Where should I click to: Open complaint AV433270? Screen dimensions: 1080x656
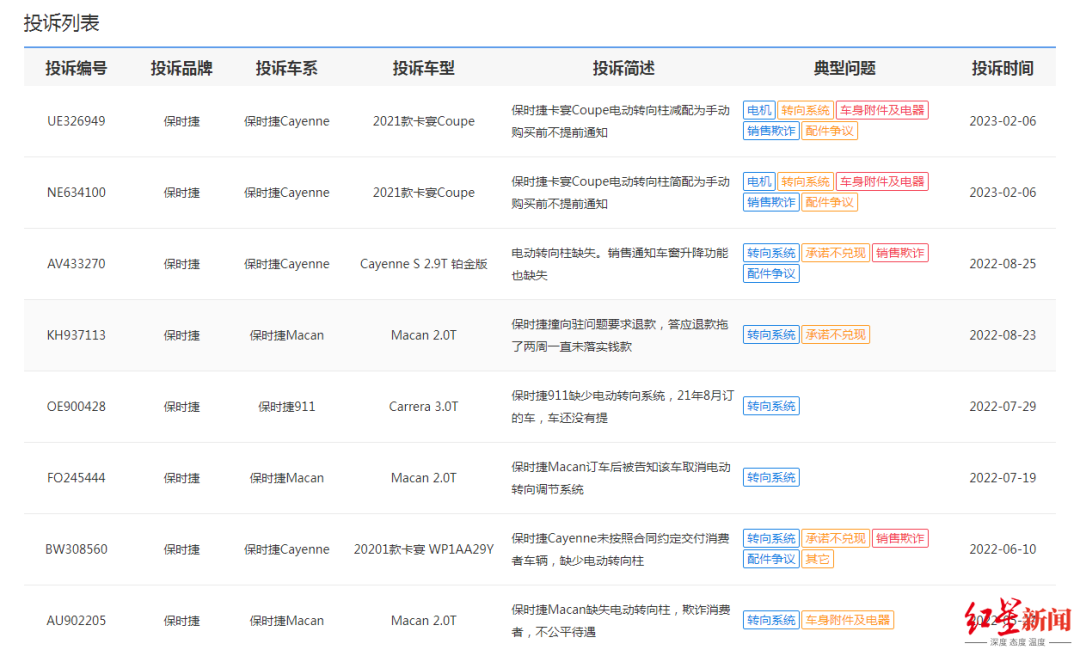point(76,264)
